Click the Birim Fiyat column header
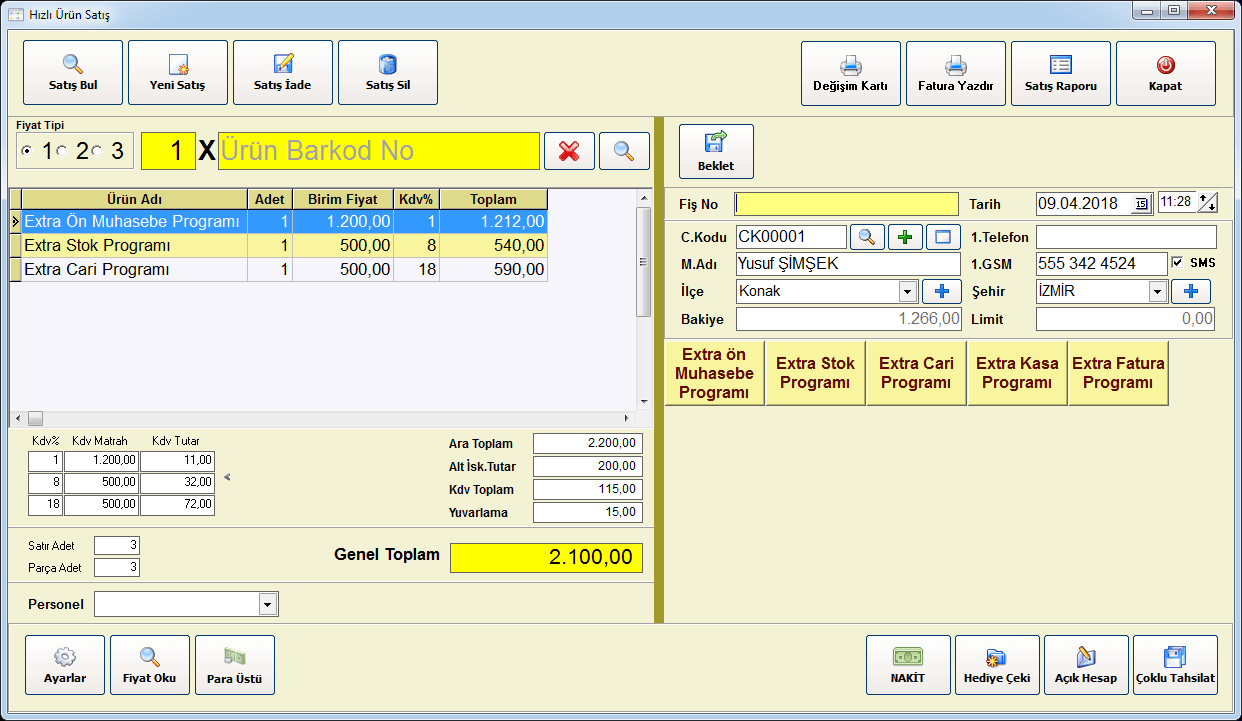 (343, 199)
